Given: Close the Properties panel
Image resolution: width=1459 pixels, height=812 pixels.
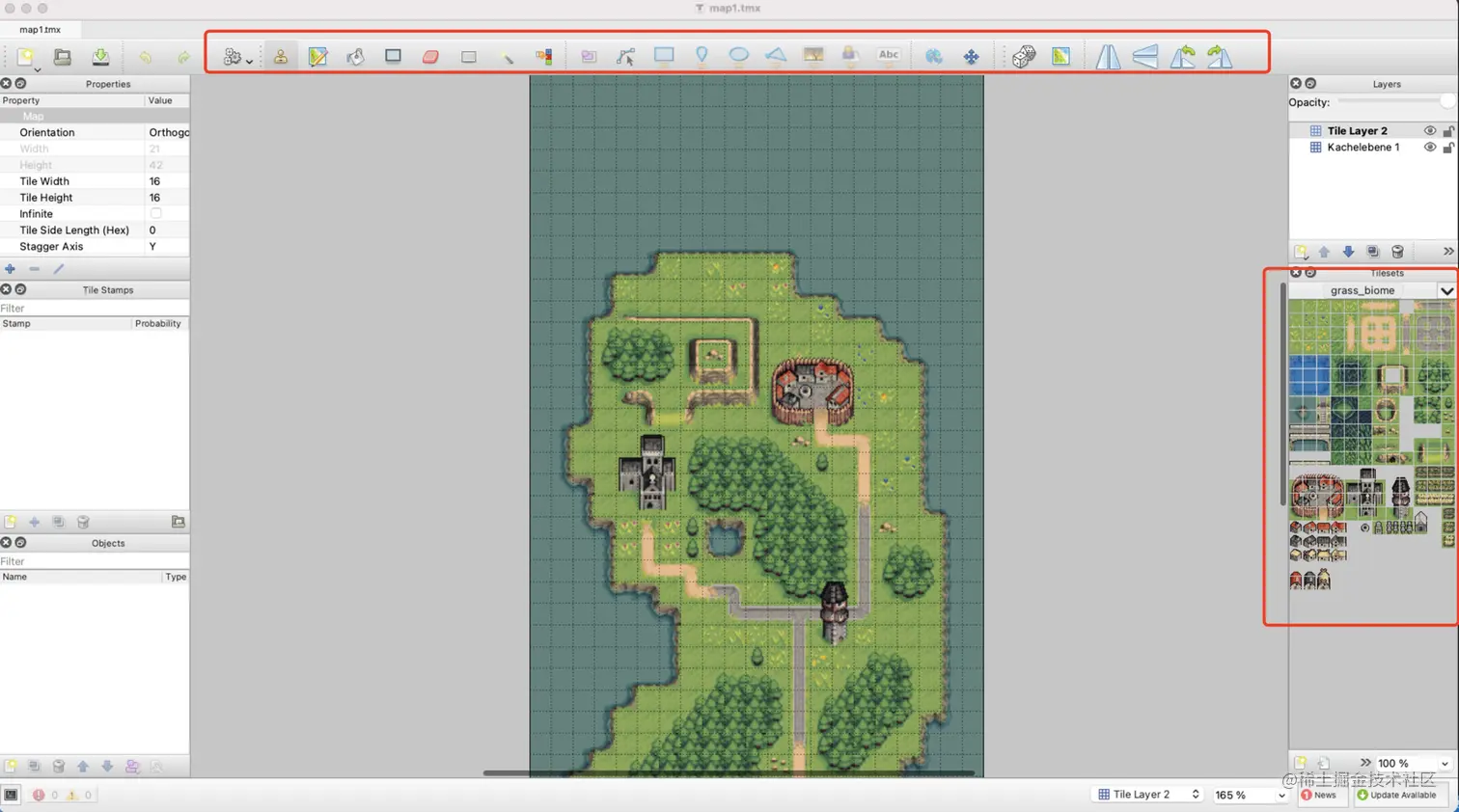Looking at the screenshot, I should point(6,84).
